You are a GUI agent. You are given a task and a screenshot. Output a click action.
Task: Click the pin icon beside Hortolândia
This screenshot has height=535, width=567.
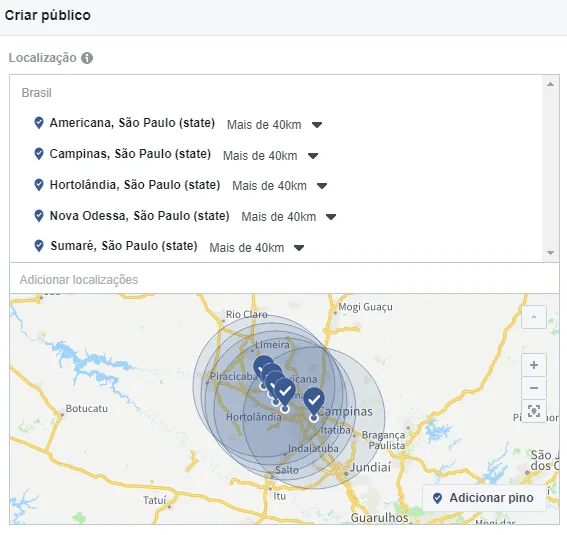tap(39, 185)
